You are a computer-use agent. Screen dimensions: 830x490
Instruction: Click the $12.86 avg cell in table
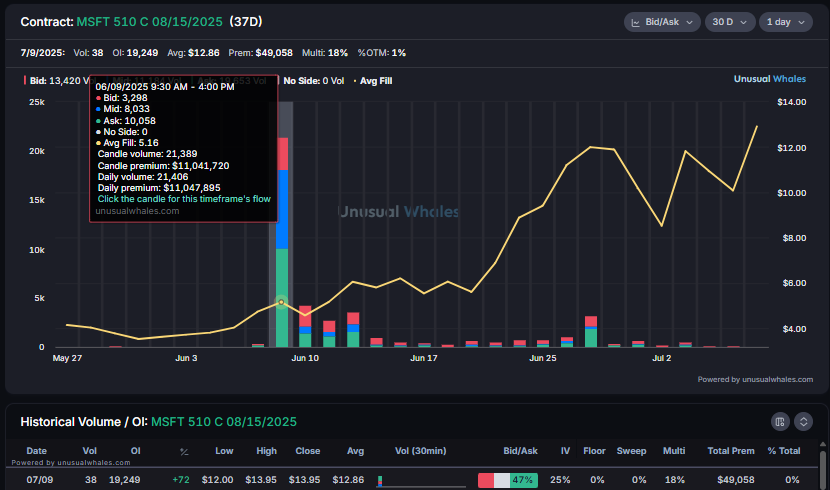click(x=348, y=480)
